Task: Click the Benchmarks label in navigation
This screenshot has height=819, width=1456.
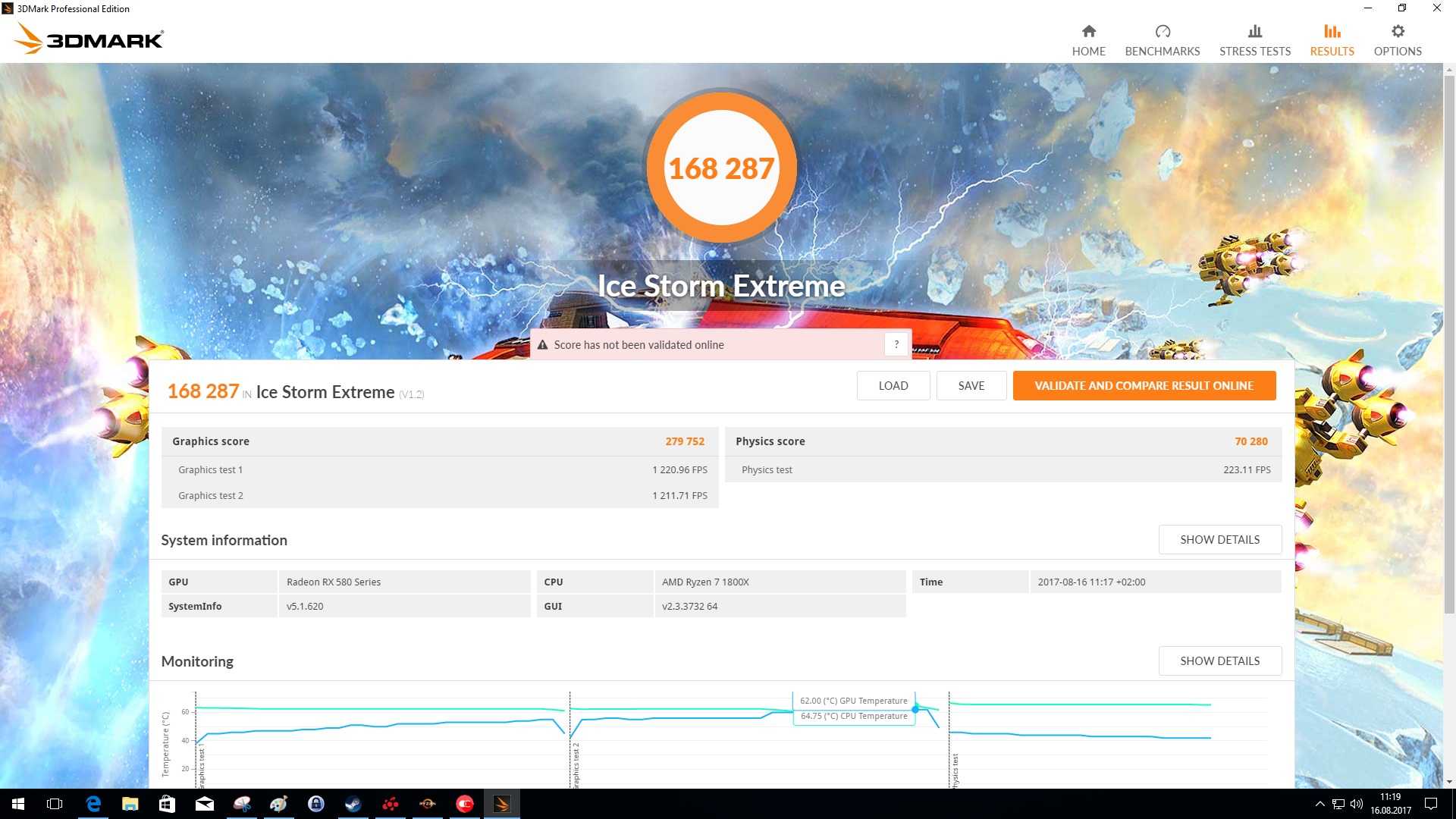Action: [1162, 52]
